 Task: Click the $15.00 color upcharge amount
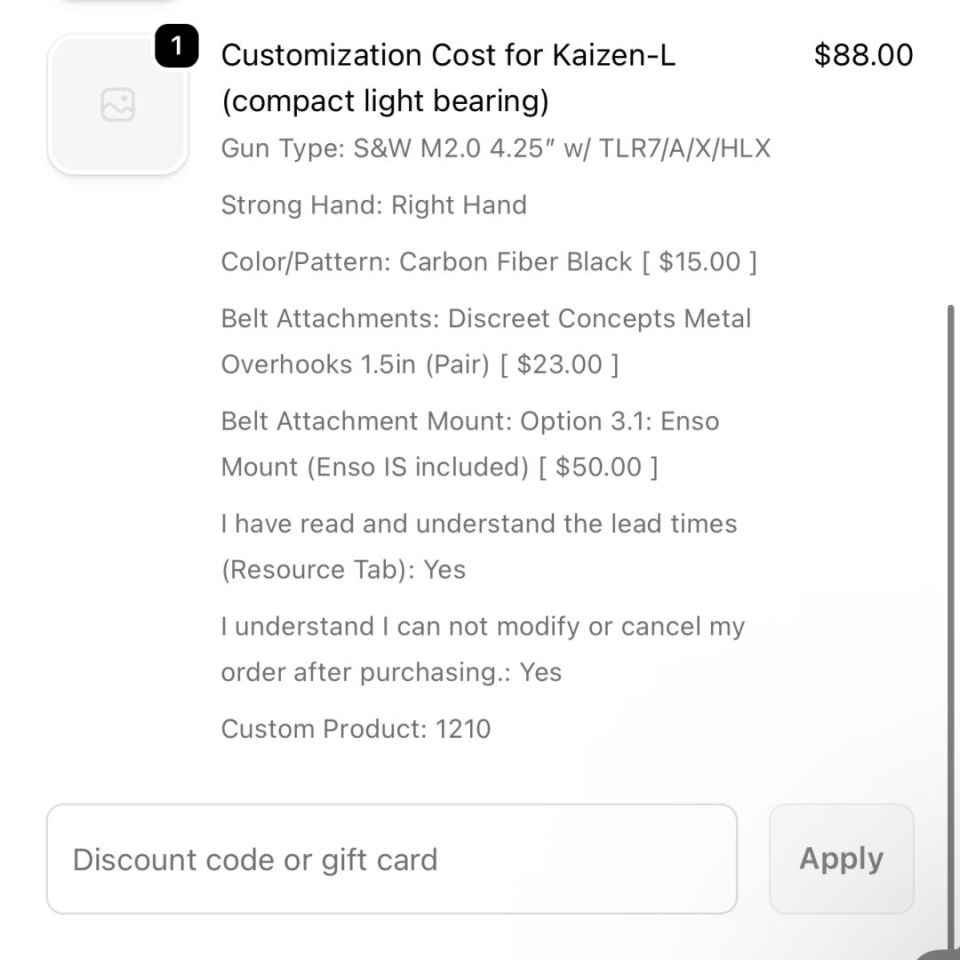699,262
